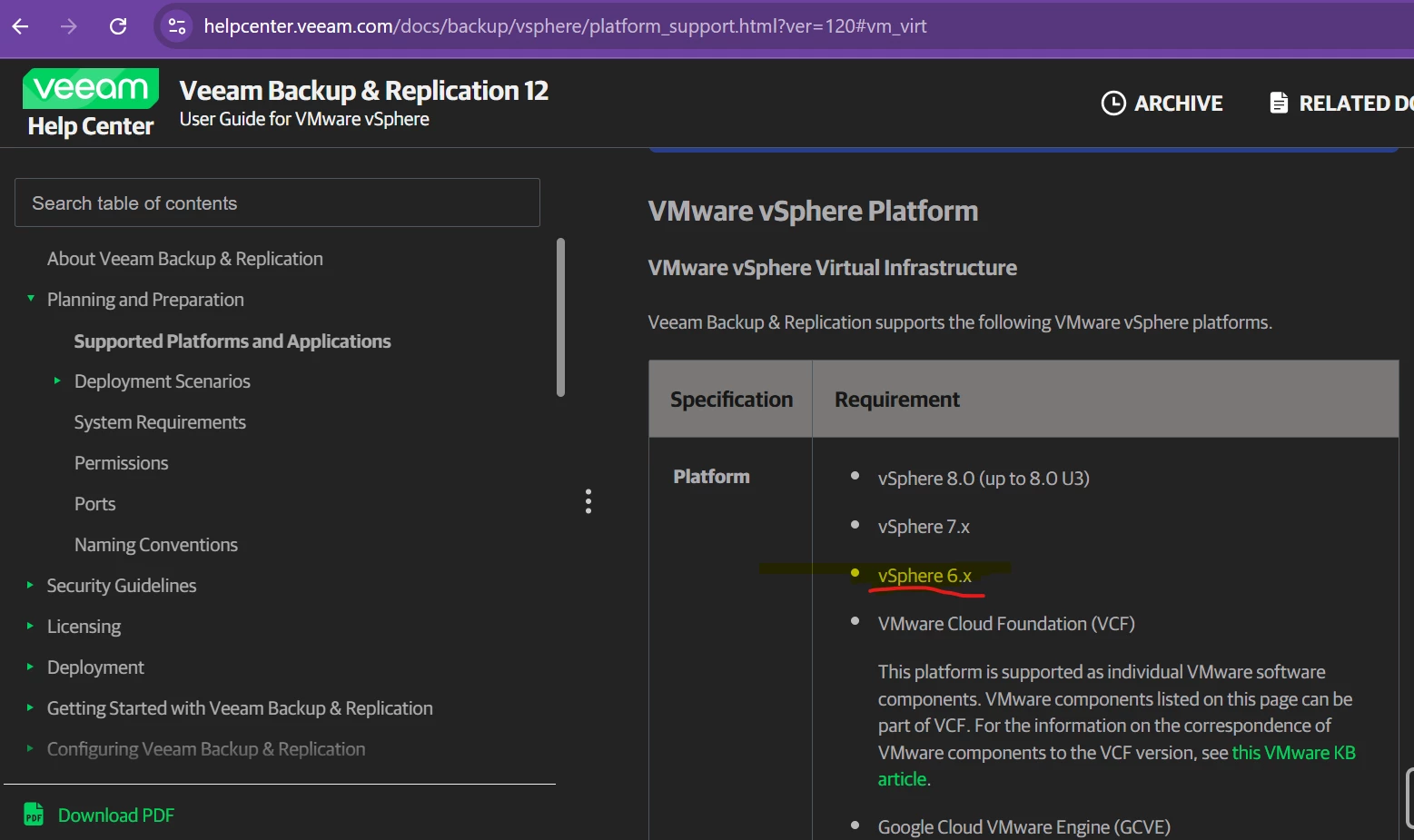
Task: Open Configuring Veeam Backup & Replication topic
Action: [x=206, y=749]
